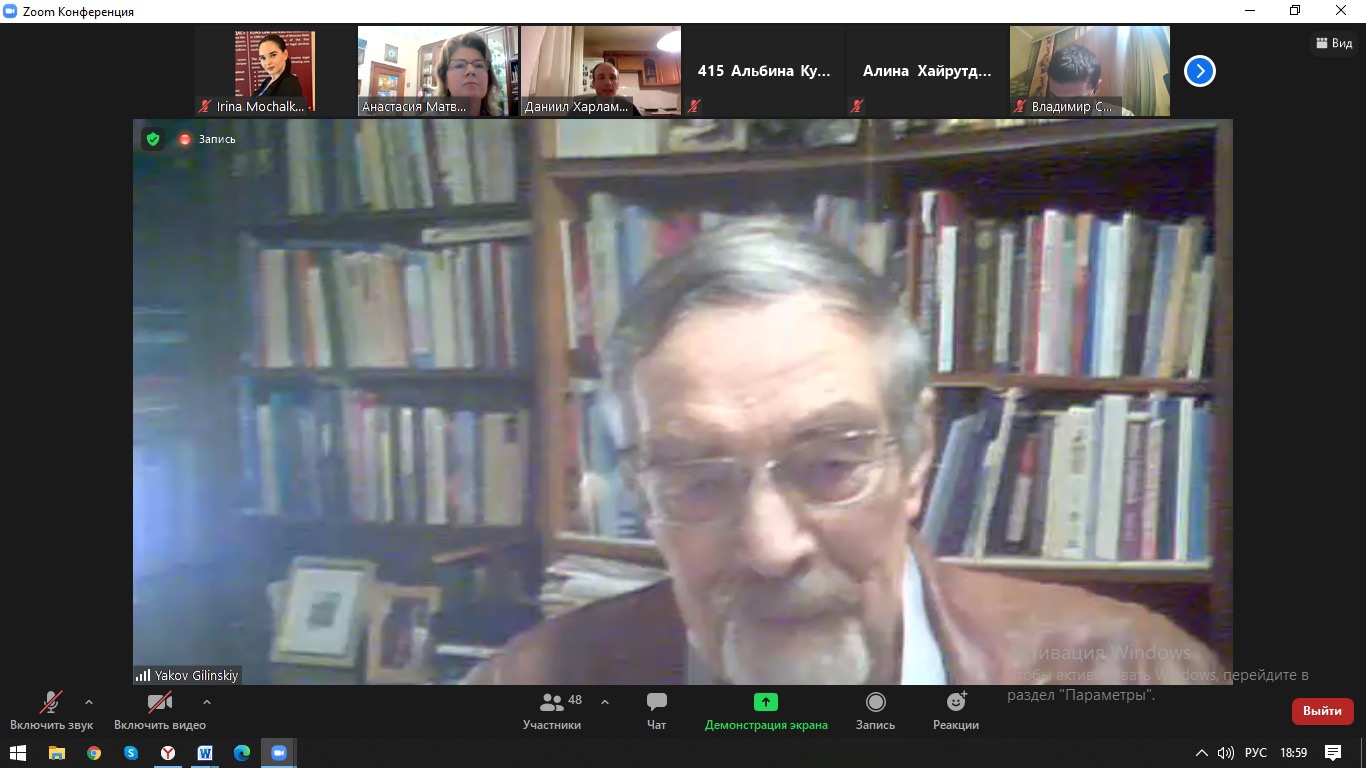This screenshot has height=768, width=1366.
Task: Select Анастасия Матв... participant thumbnail
Action: point(438,71)
